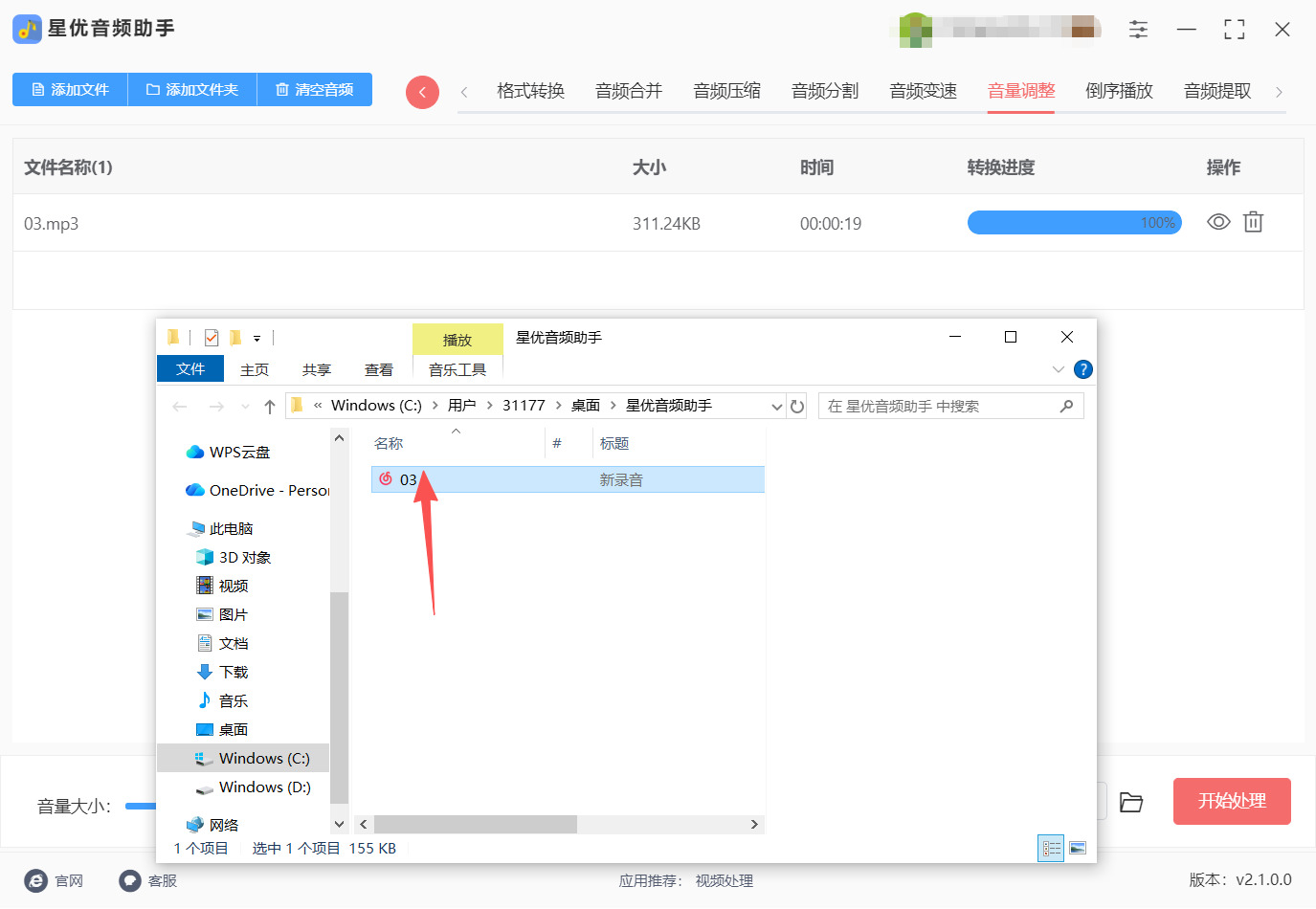Delete 03.mp3 with the trash icon
This screenshot has width=1316, height=909.
(1253, 222)
